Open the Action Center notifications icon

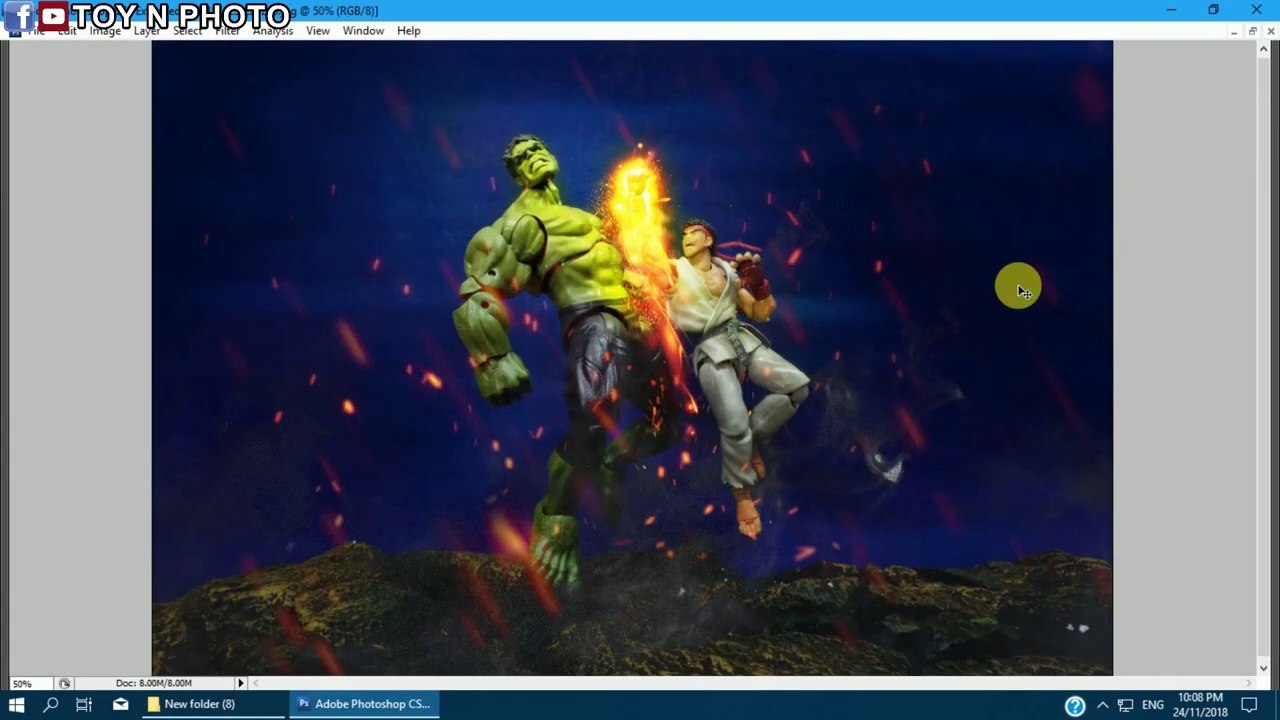[x=1249, y=705]
